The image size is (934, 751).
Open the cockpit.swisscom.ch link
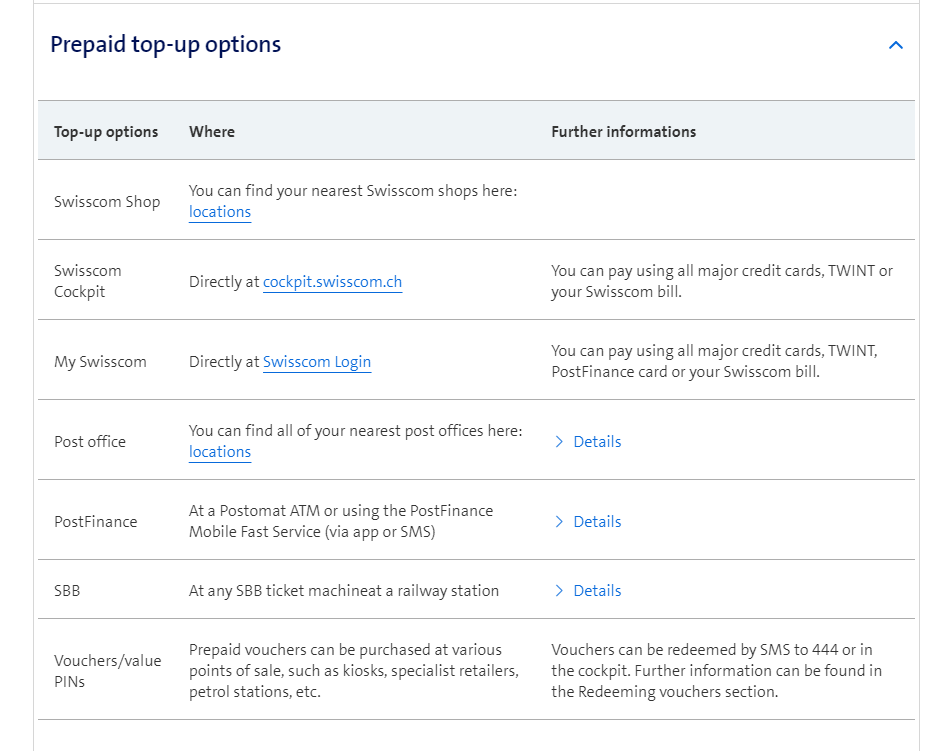pyautogui.click(x=332, y=282)
